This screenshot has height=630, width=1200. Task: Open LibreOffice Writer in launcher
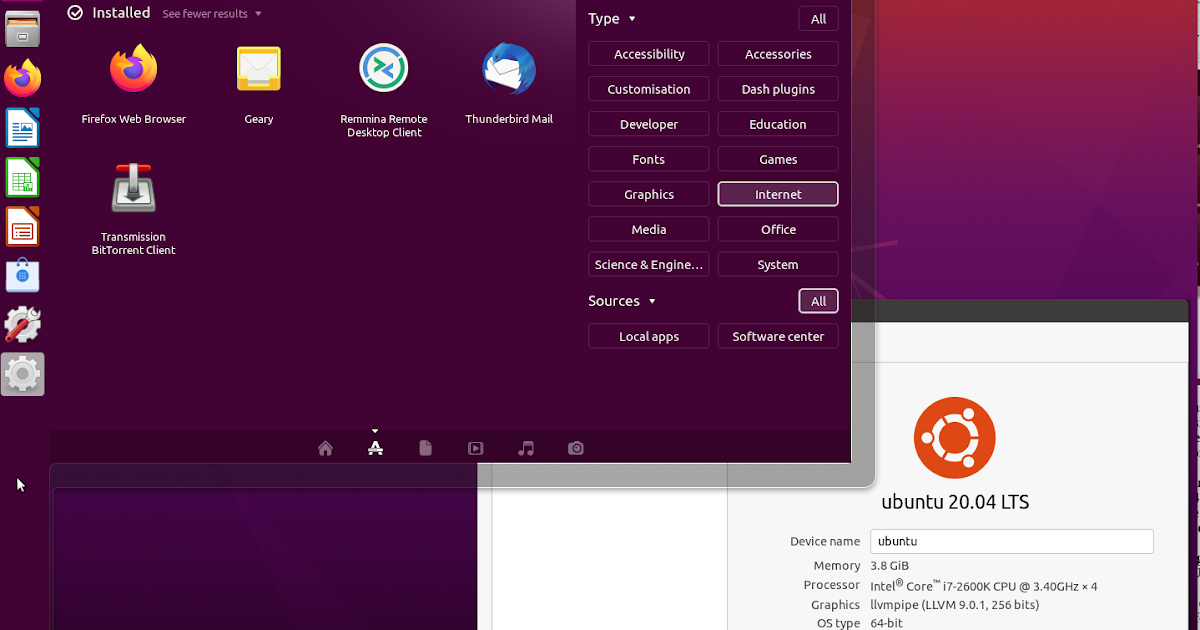coord(23,128)
